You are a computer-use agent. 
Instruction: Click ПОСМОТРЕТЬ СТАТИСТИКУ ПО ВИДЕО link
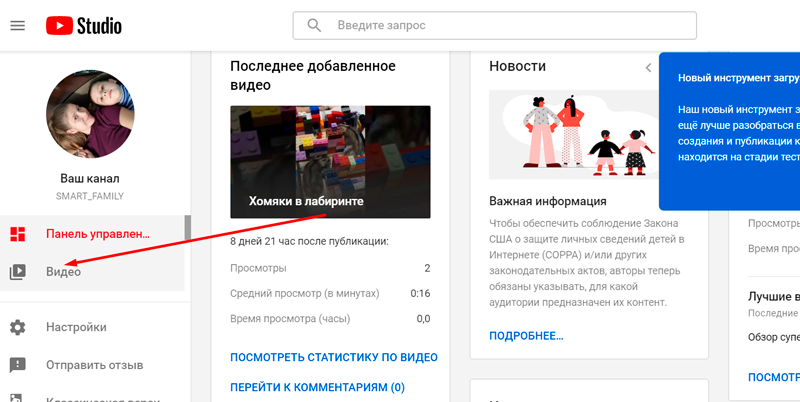pos(334,357)
